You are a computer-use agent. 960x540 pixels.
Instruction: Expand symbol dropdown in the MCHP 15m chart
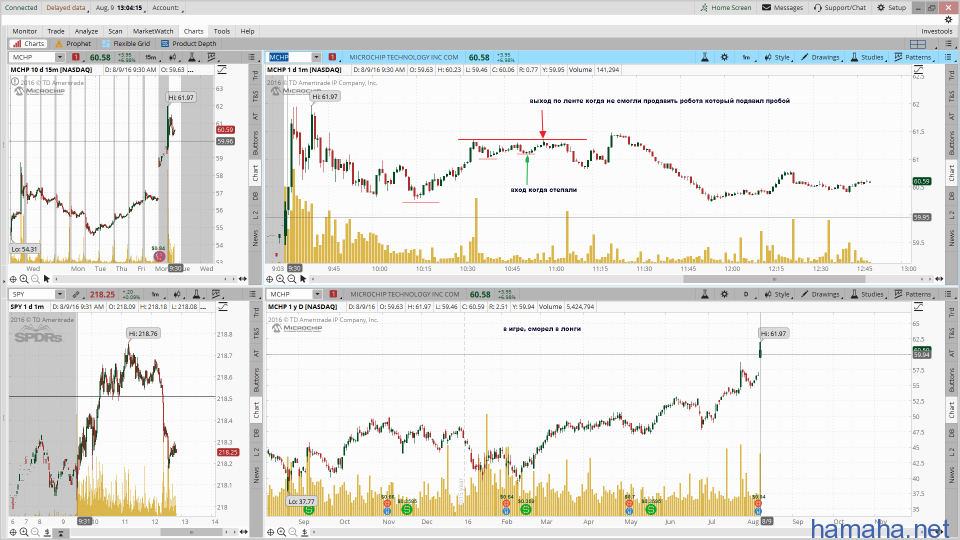(x=59, y=58)
